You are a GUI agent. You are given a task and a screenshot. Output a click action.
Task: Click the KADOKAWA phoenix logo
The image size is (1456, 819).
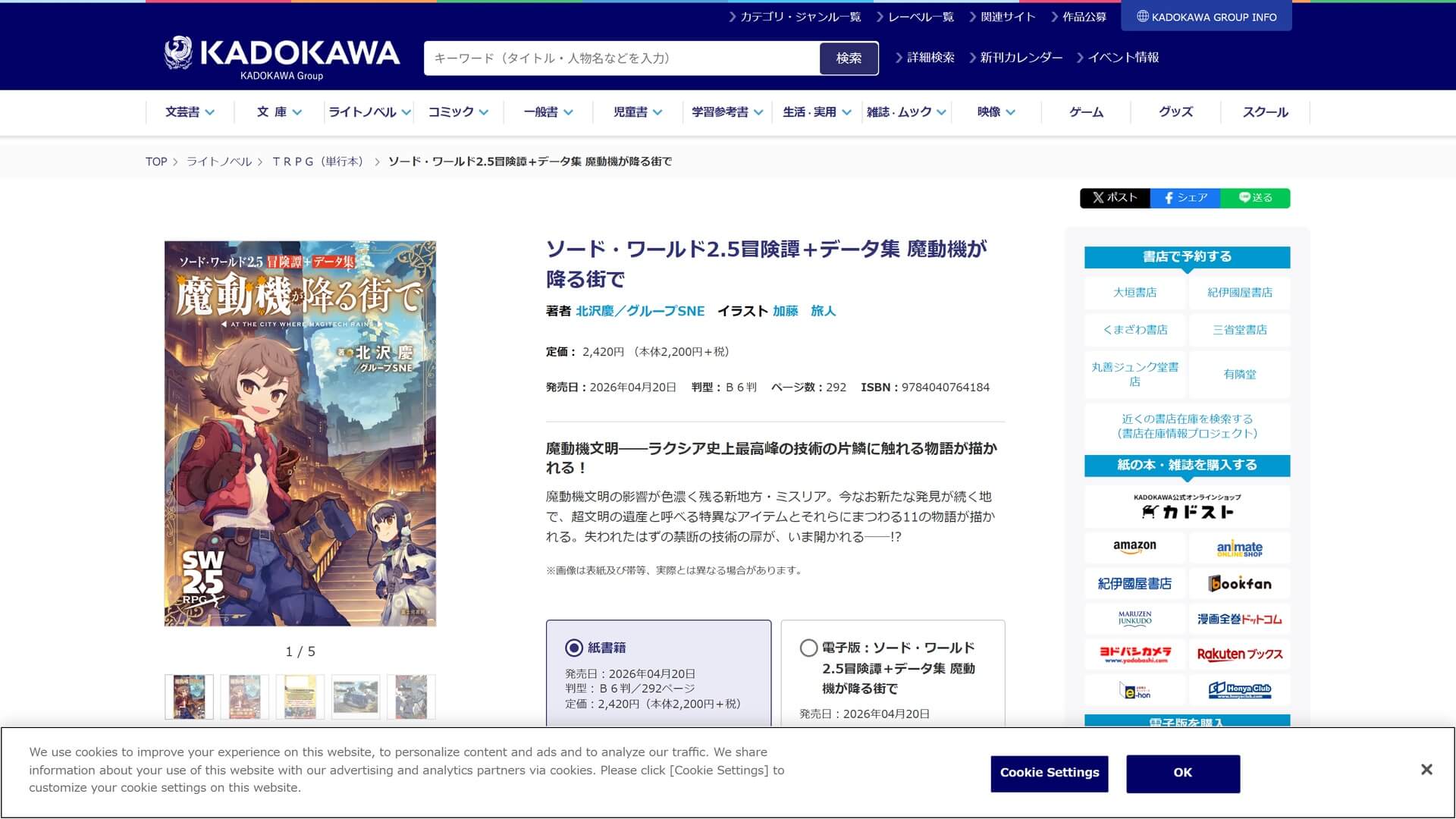179,54
